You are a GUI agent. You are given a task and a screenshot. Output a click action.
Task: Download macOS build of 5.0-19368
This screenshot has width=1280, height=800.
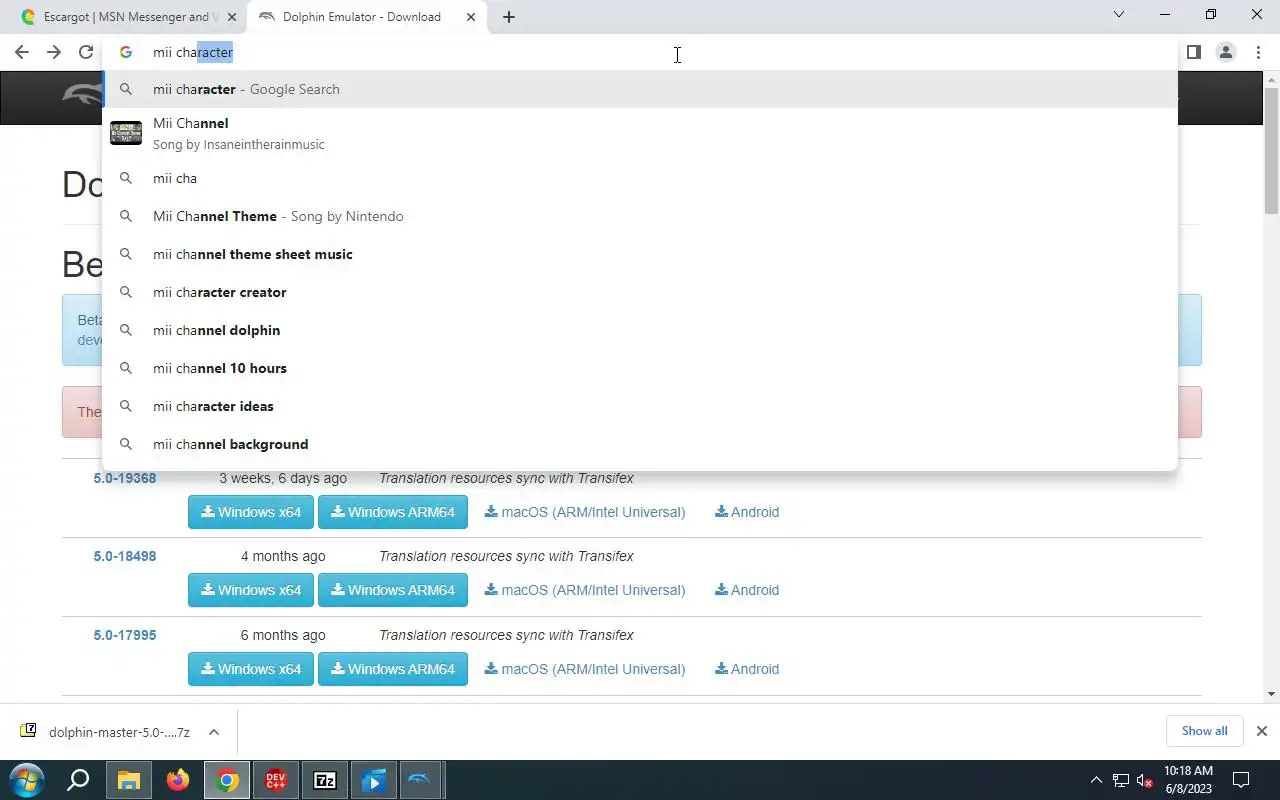point(585,512)
